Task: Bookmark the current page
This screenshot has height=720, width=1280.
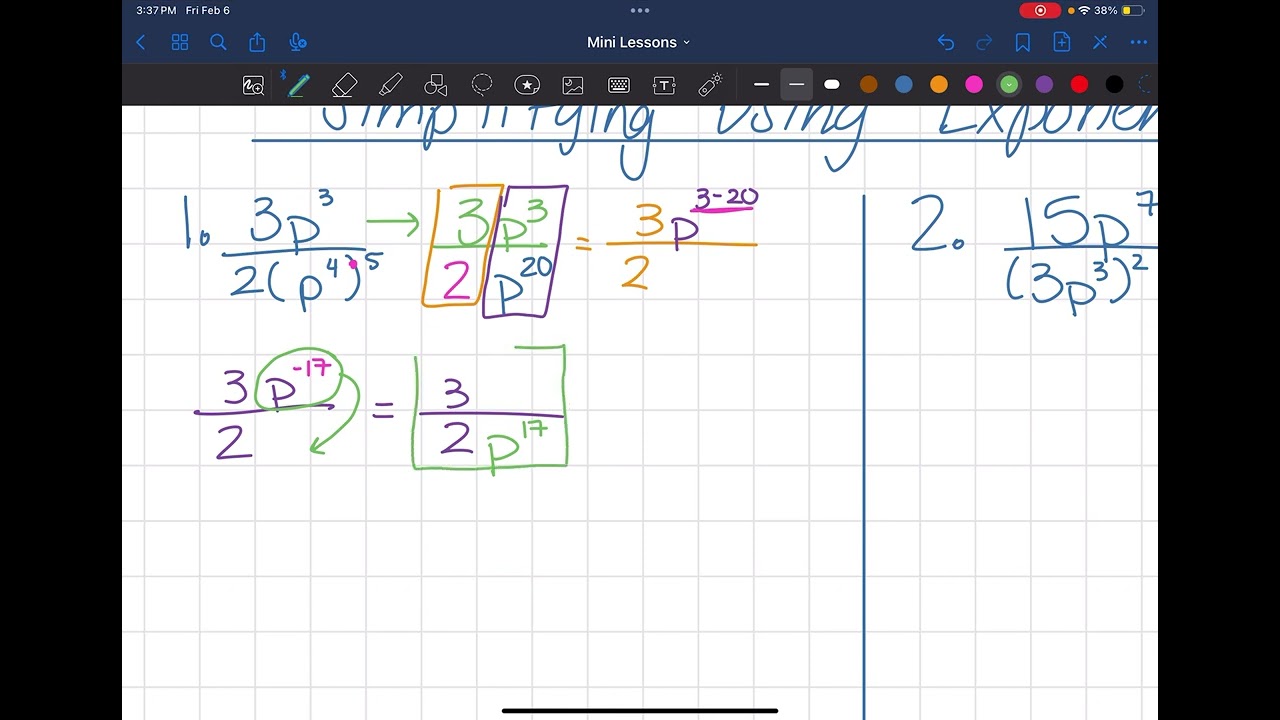Action: coord(1022,42)
